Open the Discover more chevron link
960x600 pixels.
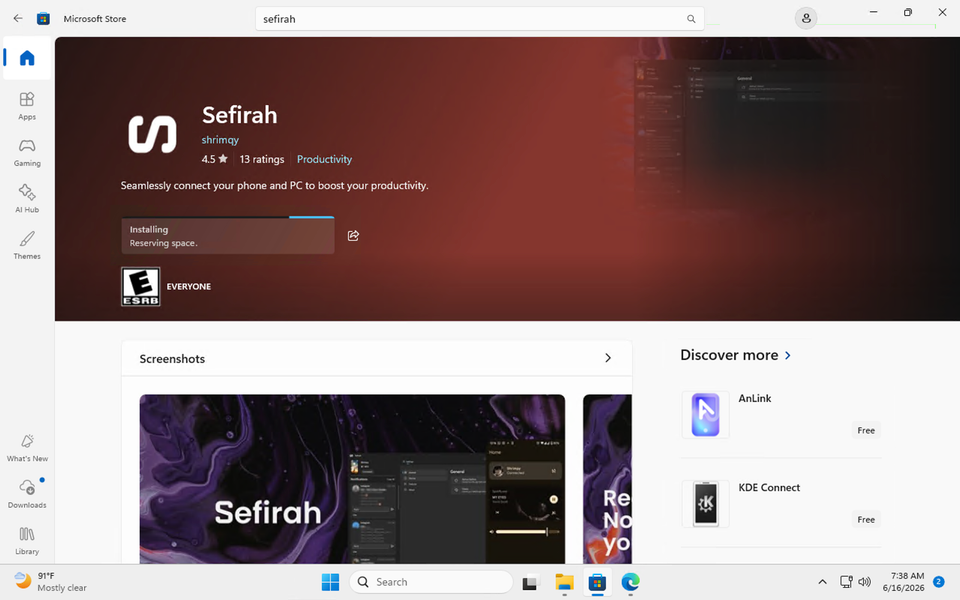[x=788, y=355]
